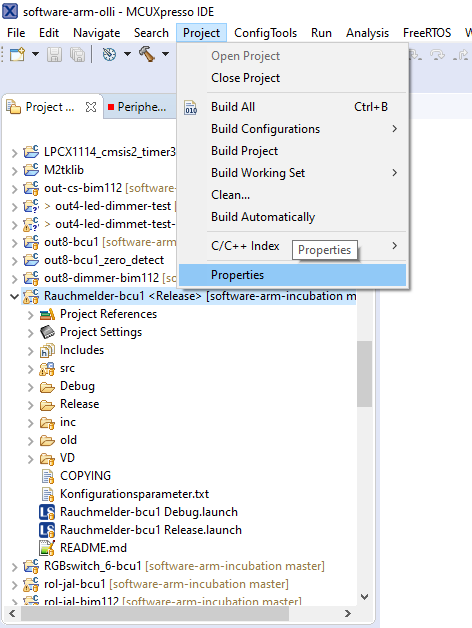Click the inc folder icon
The image size is (472, 628).
tap(47, 423)
